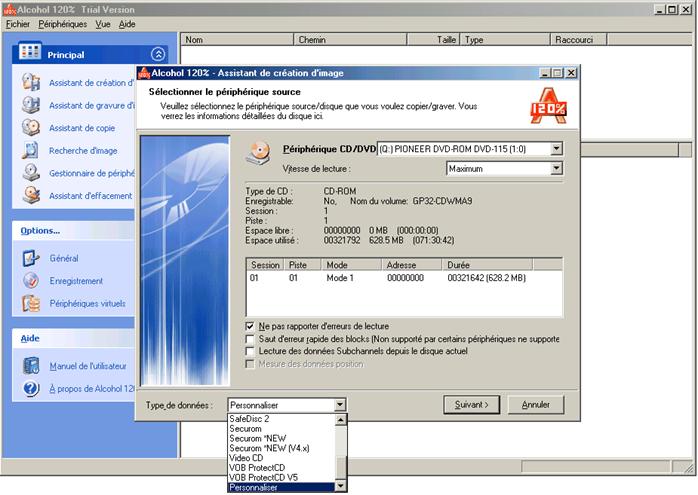Click the Adresse column header in track table
Viewport: 698px width, 495px height.
(412, 265)
